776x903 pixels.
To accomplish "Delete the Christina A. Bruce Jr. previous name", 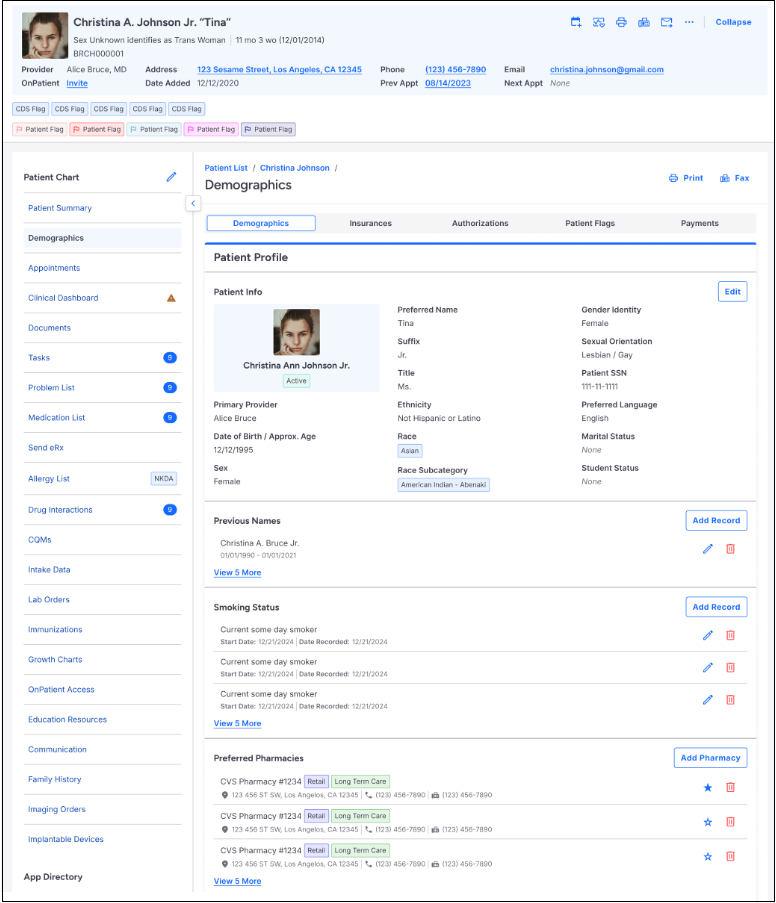I will point(730,549).
